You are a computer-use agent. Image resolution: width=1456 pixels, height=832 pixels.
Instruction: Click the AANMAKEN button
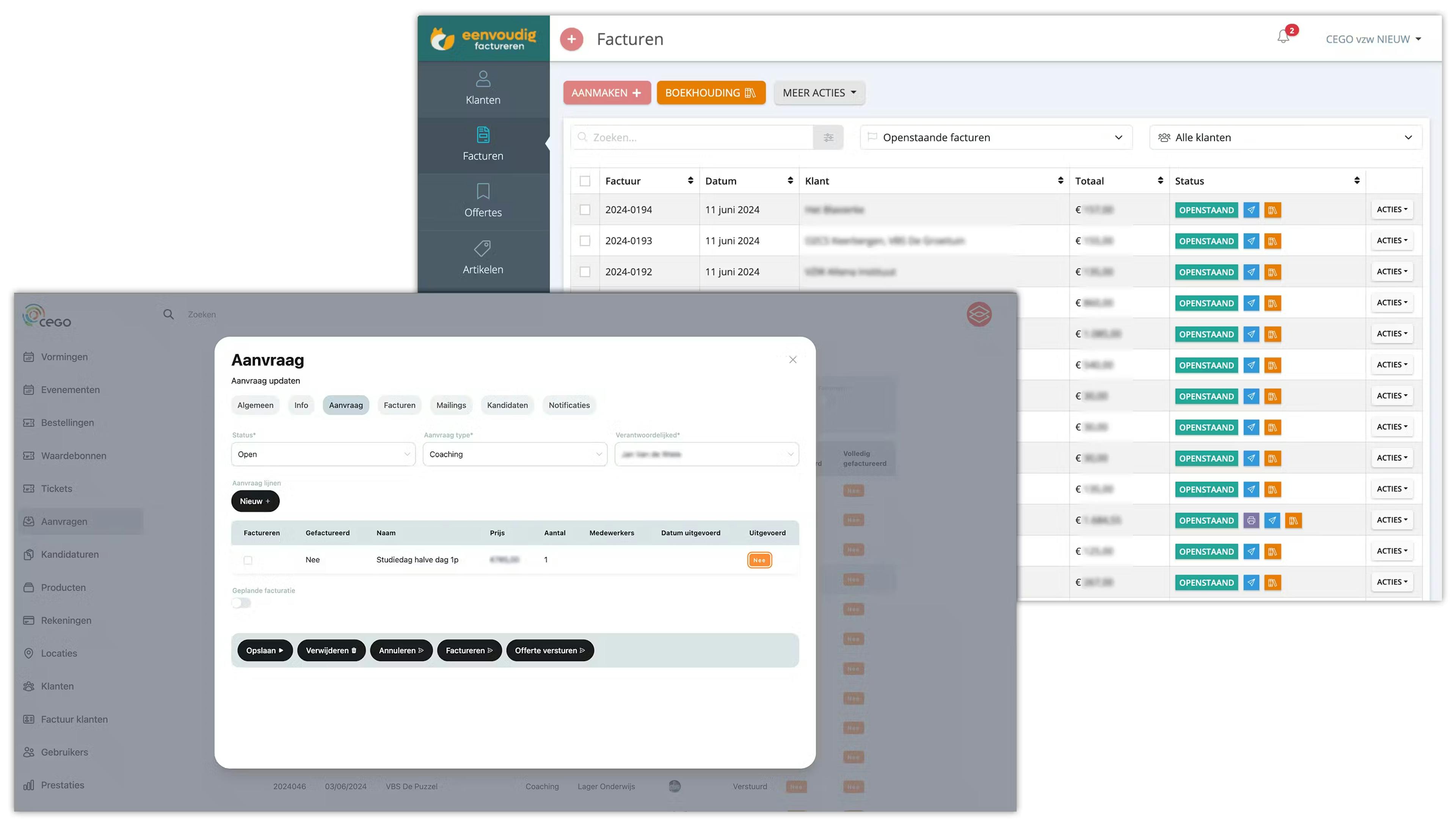(606, 92)
